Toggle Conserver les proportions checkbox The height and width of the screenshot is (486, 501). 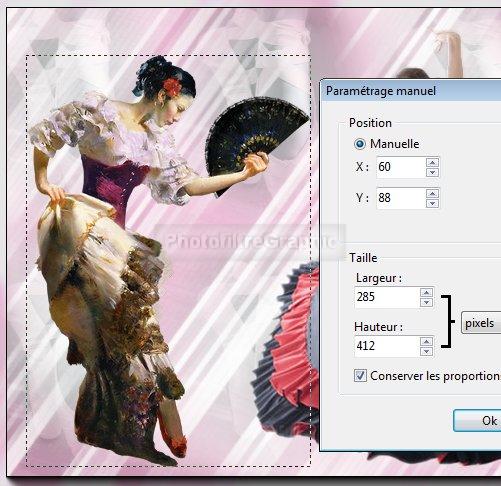(x=360, y=376)
